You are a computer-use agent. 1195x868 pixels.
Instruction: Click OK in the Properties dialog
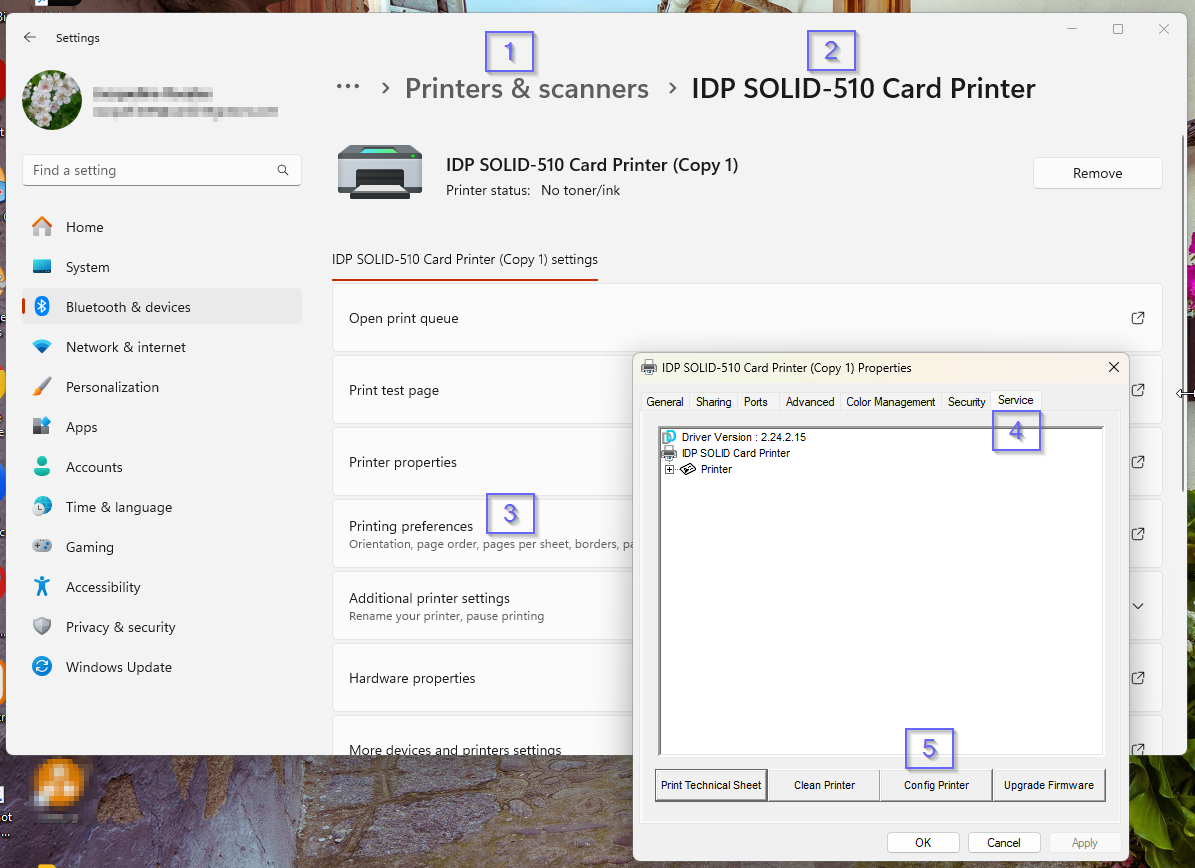pyautogui.click(x=923, y=842)
